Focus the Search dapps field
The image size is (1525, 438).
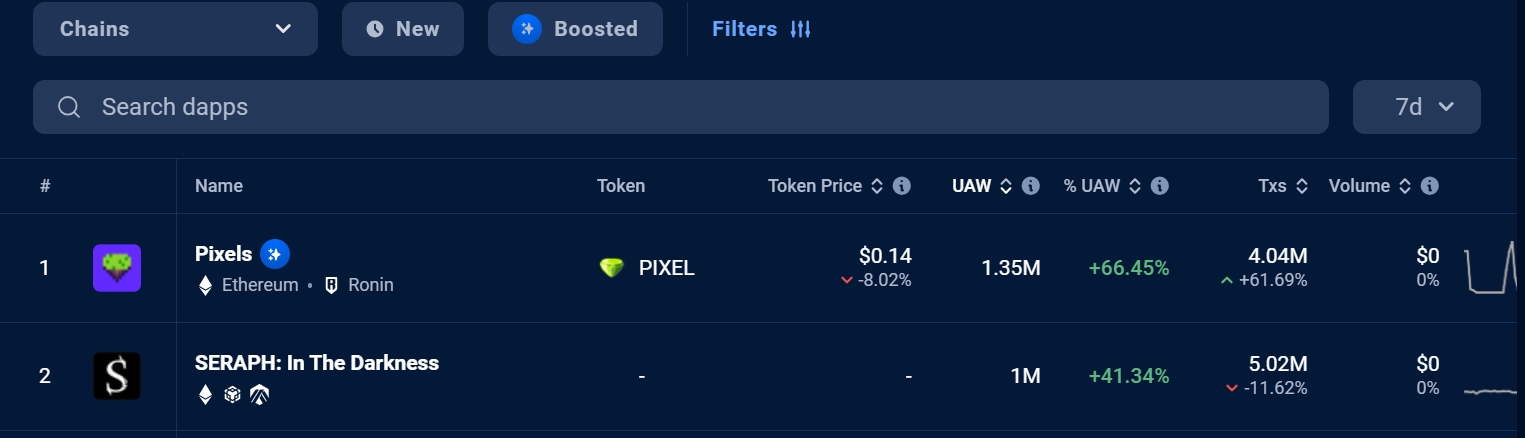coord(681,107)
